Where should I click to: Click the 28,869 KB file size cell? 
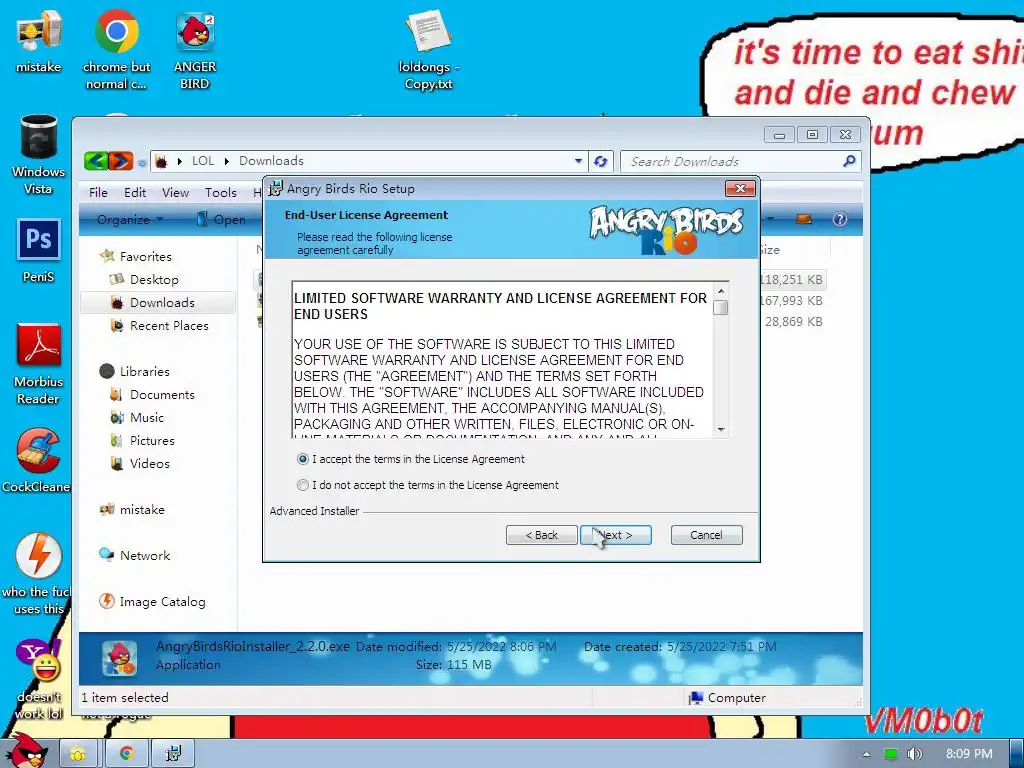click(793, 321)
